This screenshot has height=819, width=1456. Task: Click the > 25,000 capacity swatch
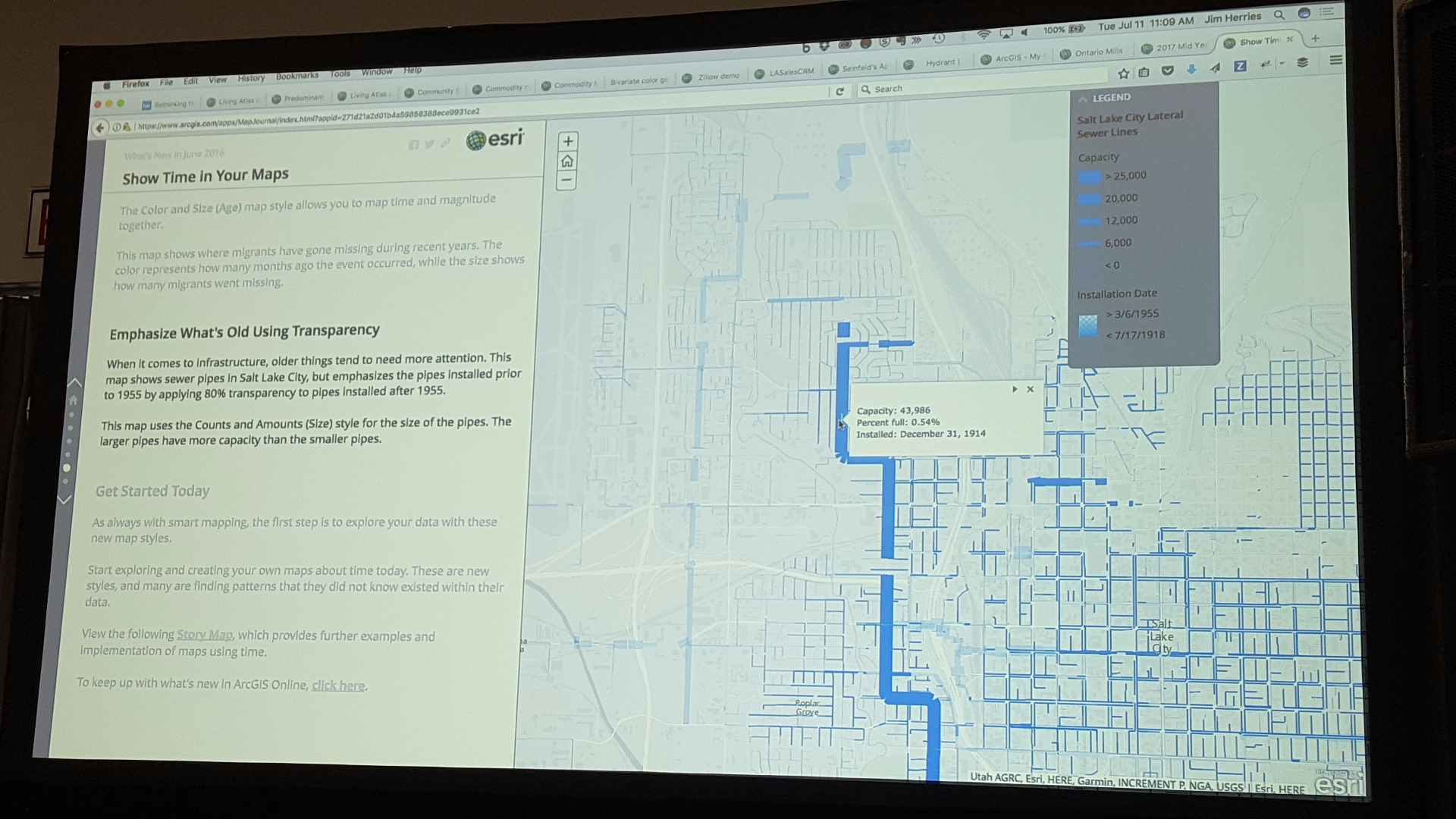(1089, 177)
